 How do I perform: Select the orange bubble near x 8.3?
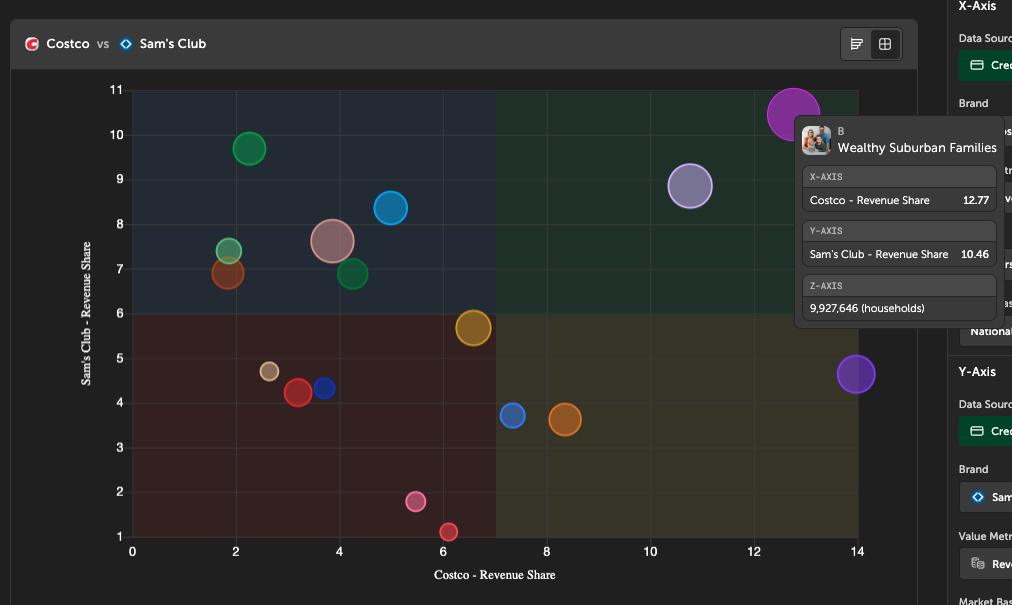[x=565, y=420]
